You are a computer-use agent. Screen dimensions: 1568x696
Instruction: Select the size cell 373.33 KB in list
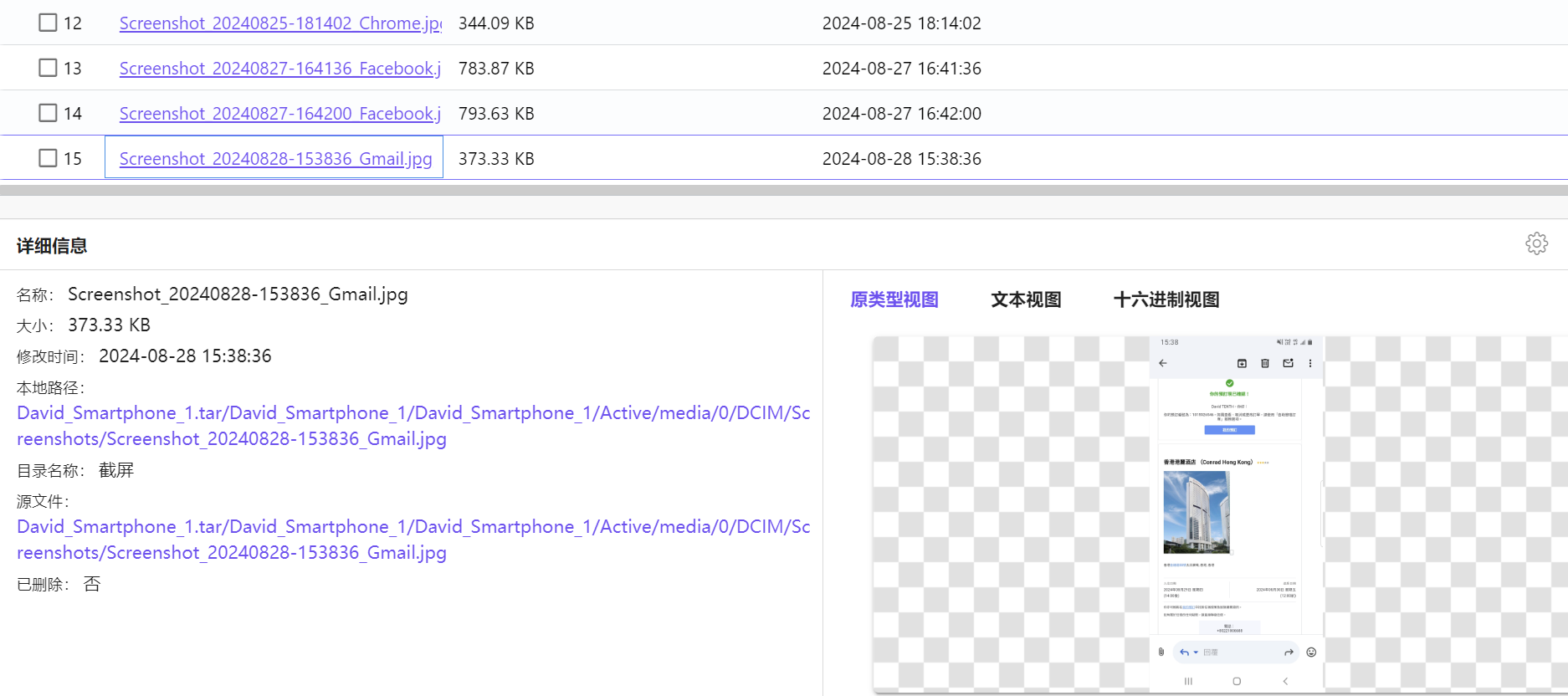(x=496, y=159)
